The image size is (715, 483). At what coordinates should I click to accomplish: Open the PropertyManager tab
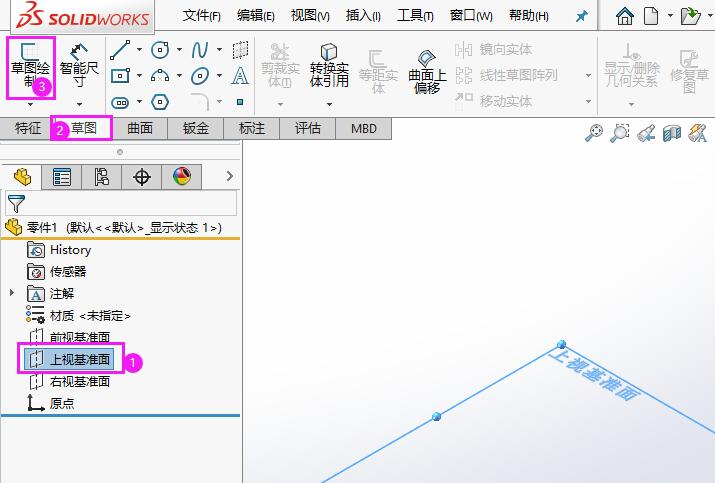[62, 177]
